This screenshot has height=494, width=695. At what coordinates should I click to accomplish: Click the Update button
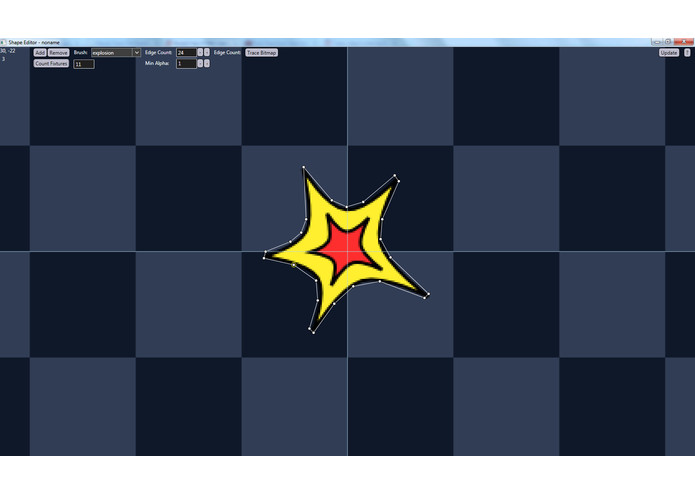tap(668, 52)
